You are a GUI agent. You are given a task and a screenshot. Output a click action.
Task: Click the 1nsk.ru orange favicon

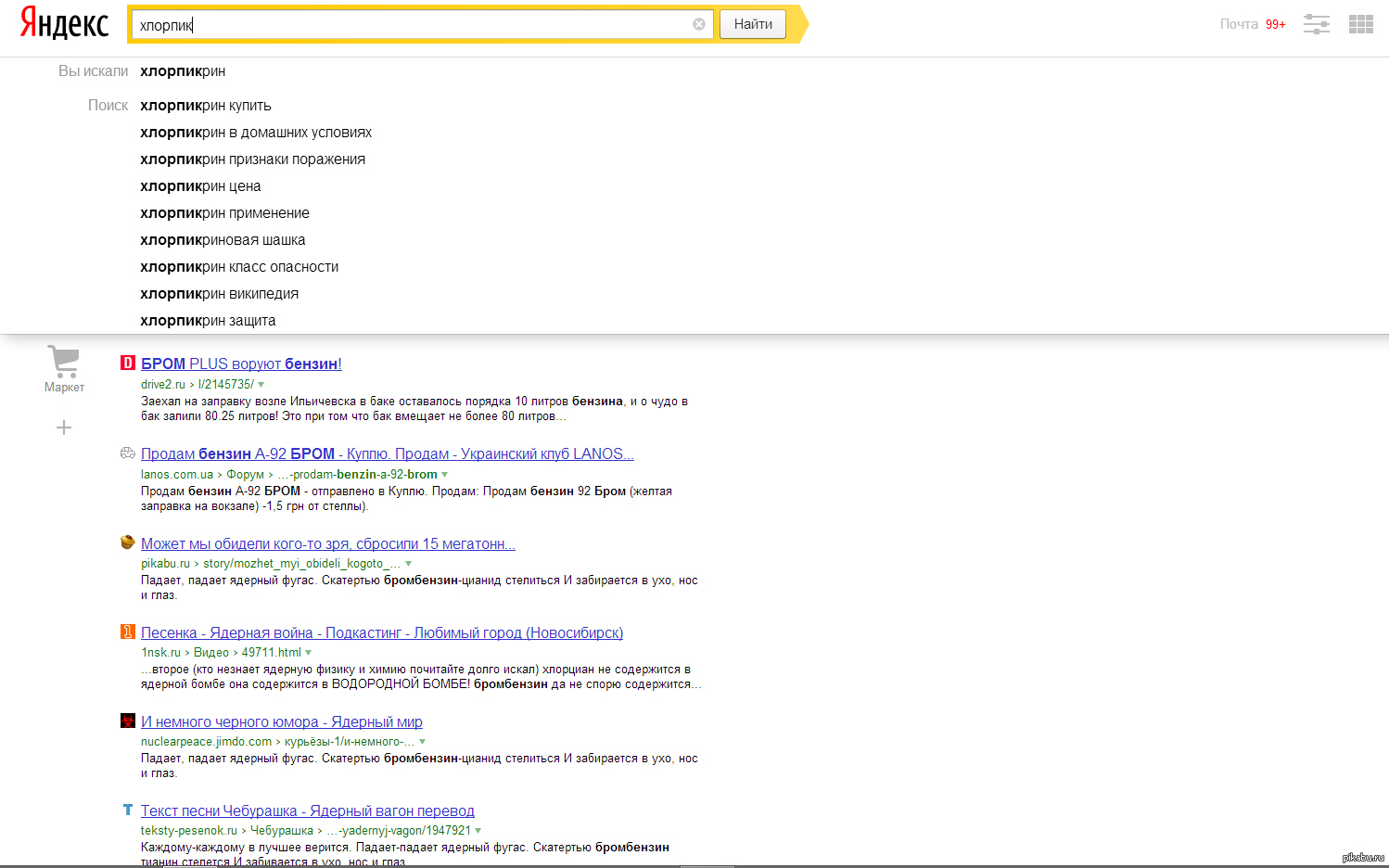[128, 632]
